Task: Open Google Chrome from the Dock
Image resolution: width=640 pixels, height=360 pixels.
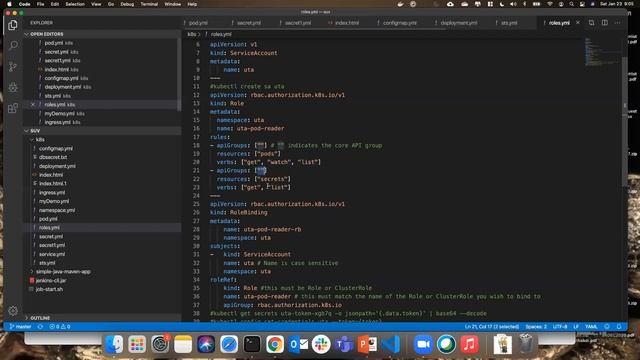Action: [275, 344]
